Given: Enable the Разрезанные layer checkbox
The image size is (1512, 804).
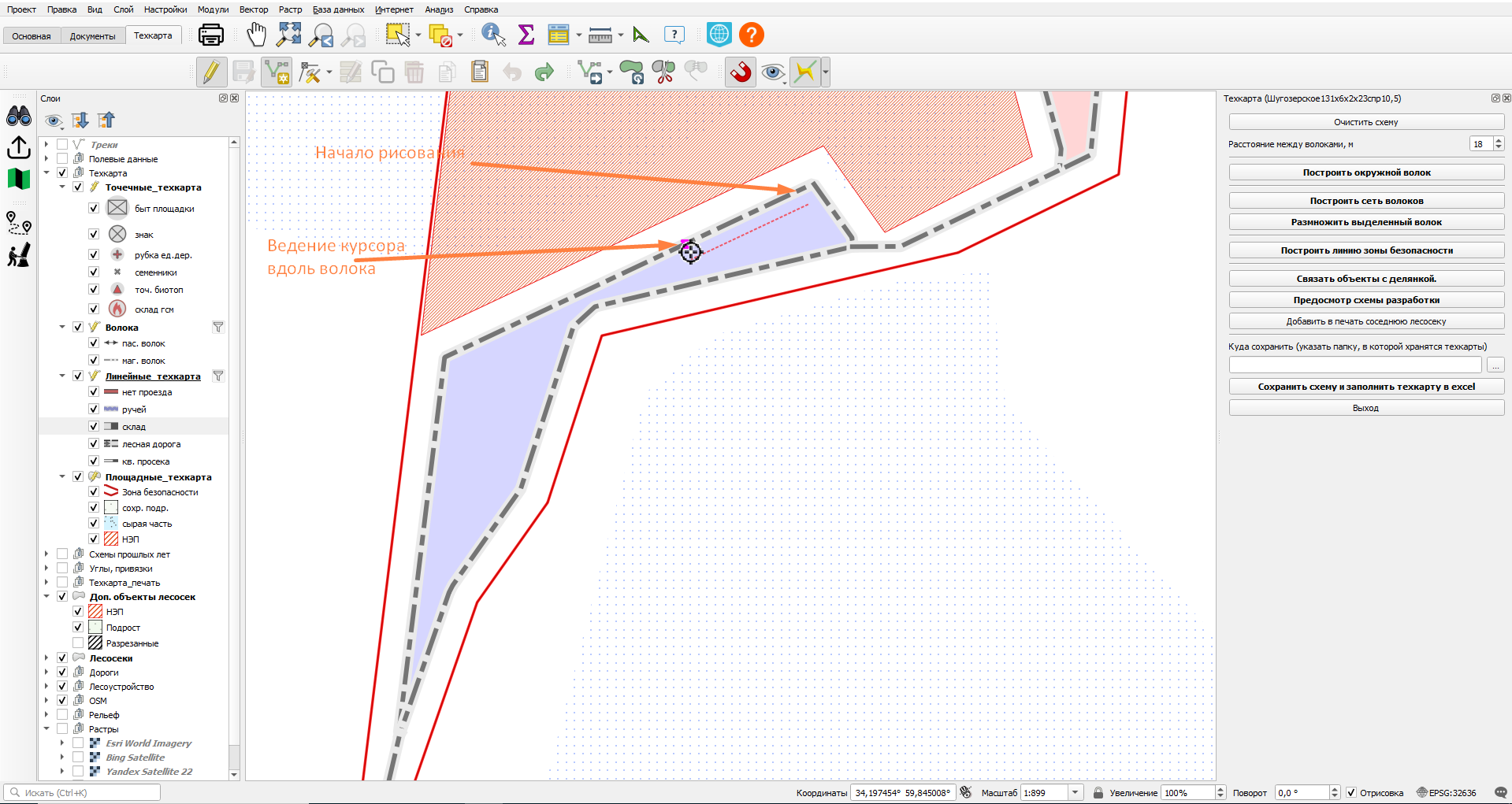Looking at the screenshot, I should (x=78, y=643).
